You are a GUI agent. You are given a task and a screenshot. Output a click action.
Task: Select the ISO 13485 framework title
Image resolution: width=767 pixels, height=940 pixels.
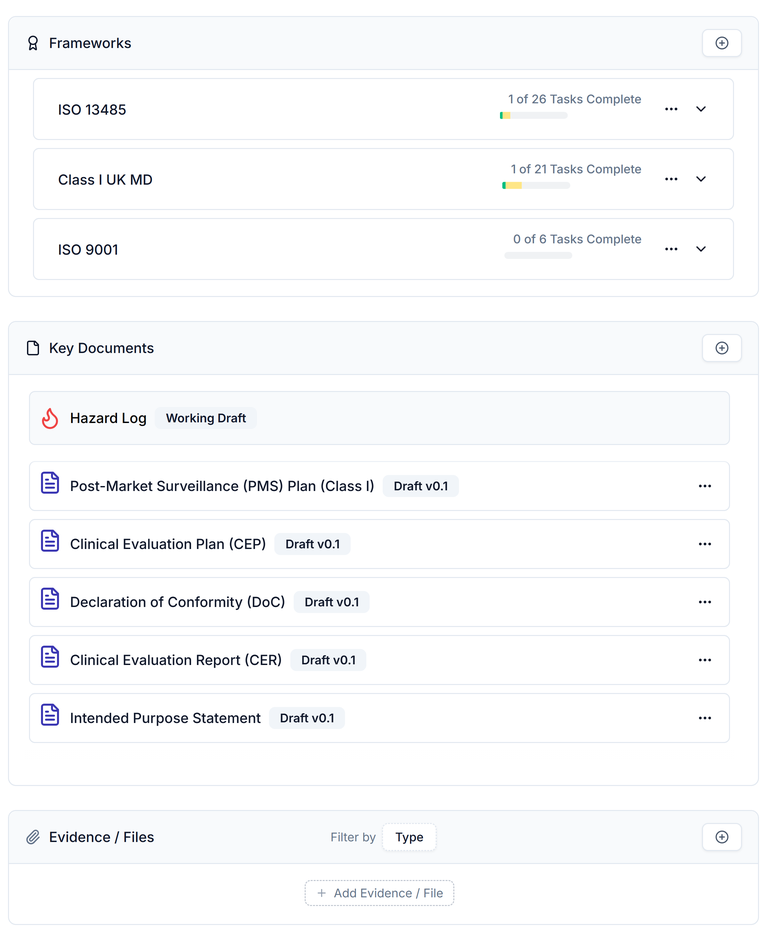(x=92, y=110)
